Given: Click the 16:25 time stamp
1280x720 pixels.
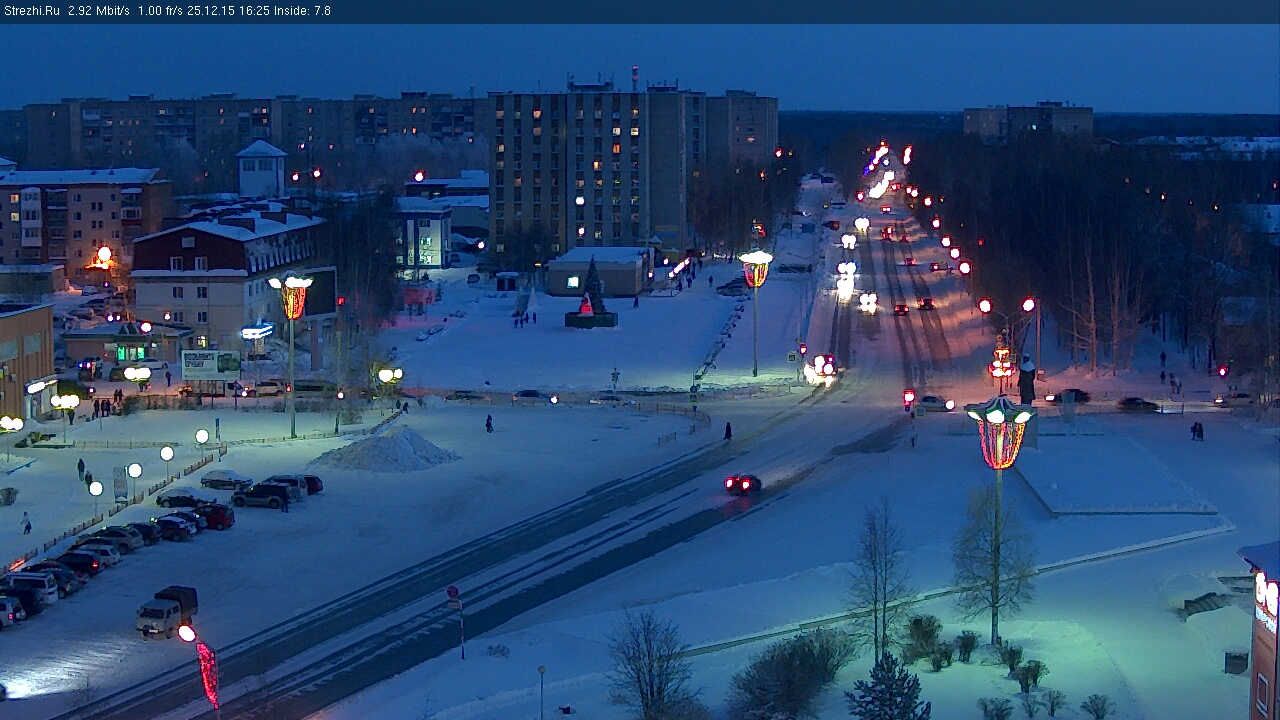Looking at the screenshot, I should 254,11.
